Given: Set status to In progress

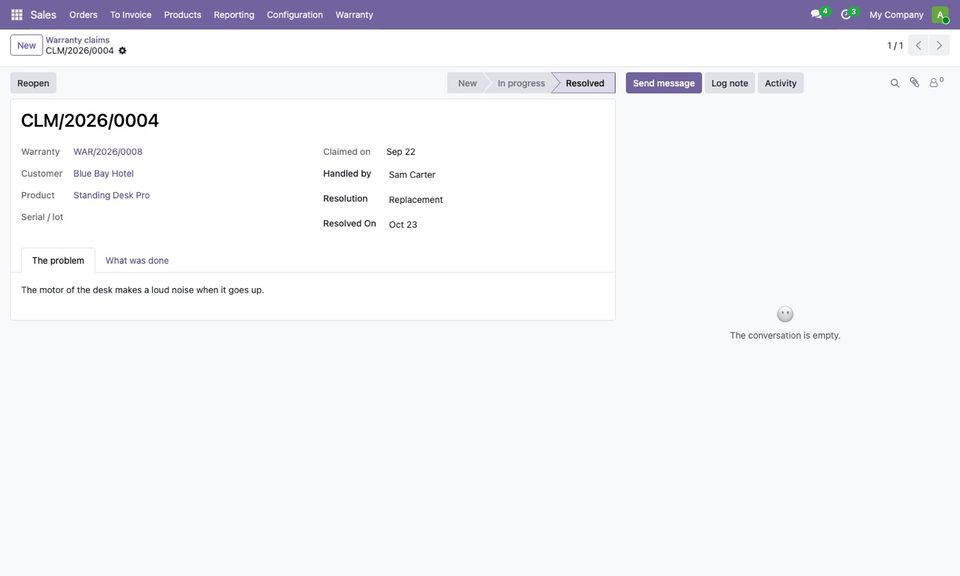Looking at the screenshot, I should (x=520, y=83).
